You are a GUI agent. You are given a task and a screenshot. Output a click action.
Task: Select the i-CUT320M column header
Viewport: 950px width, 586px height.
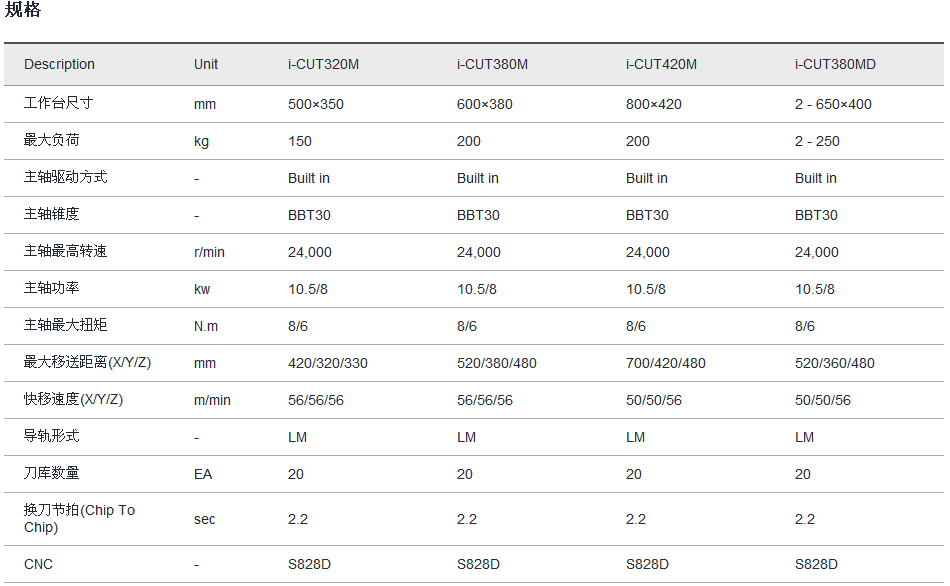(x=323, y=65)
